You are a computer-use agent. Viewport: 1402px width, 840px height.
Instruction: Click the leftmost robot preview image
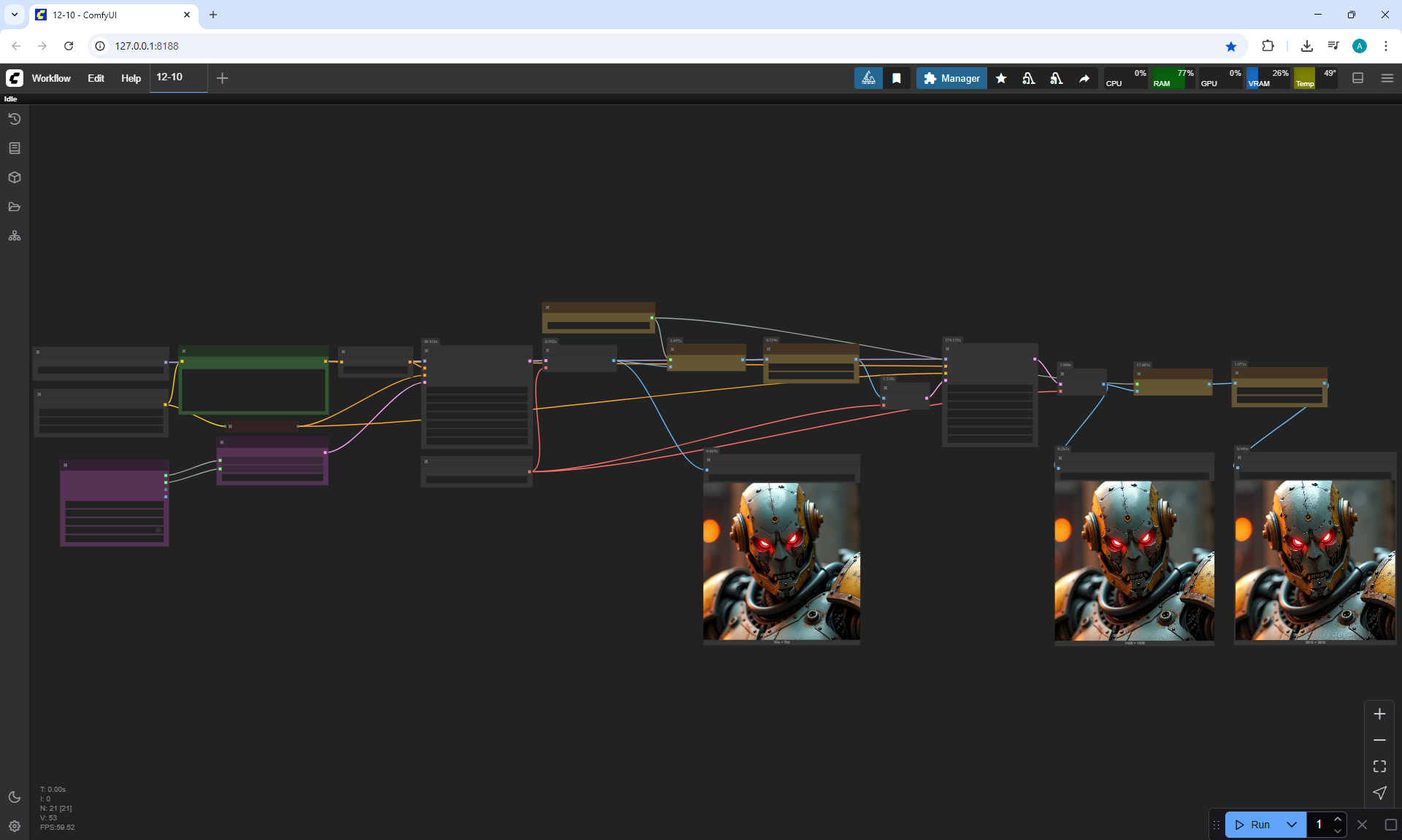781,560
